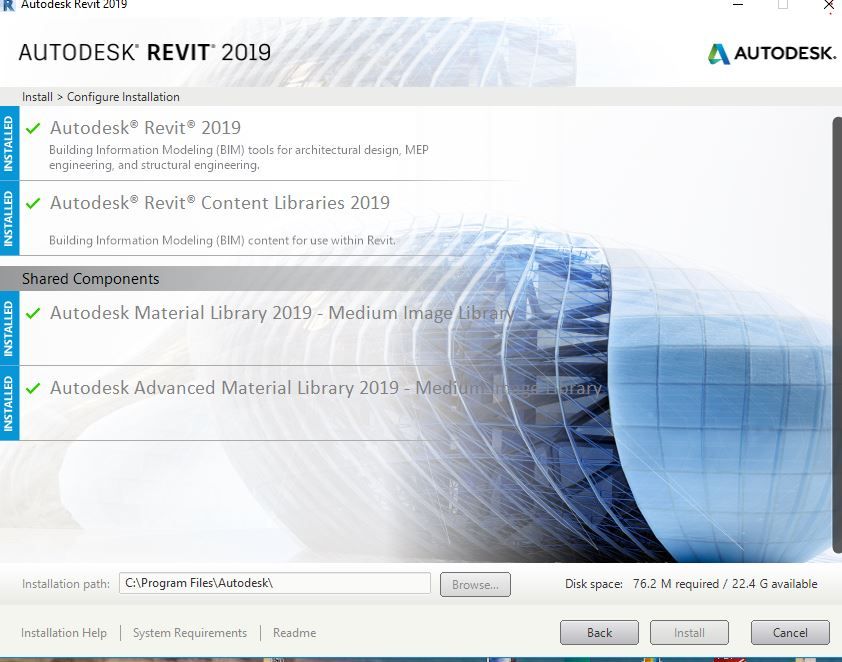Click INSTALLED tab beside Advanced Material Library
This screenshot has width=842, height=662.
tap(9, 403)
